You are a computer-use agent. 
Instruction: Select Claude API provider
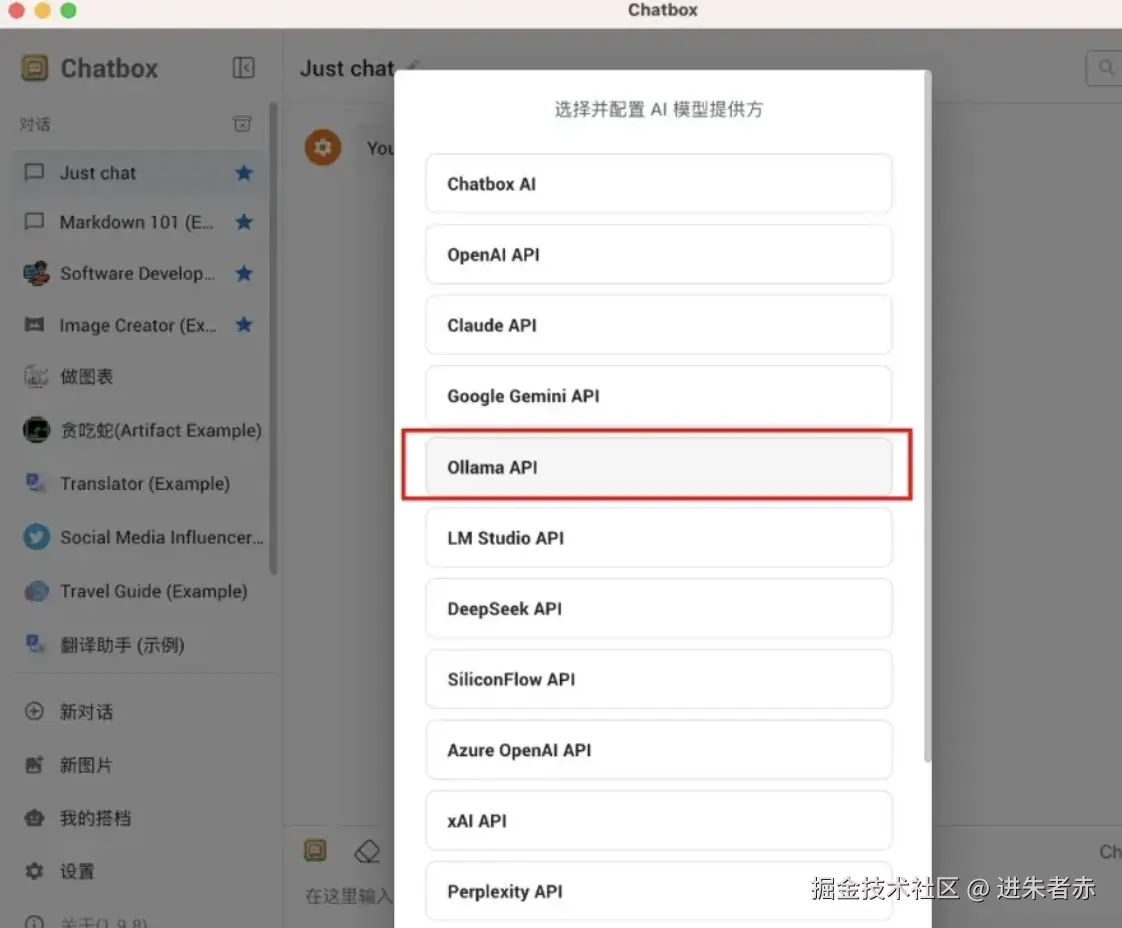(658, 326)
